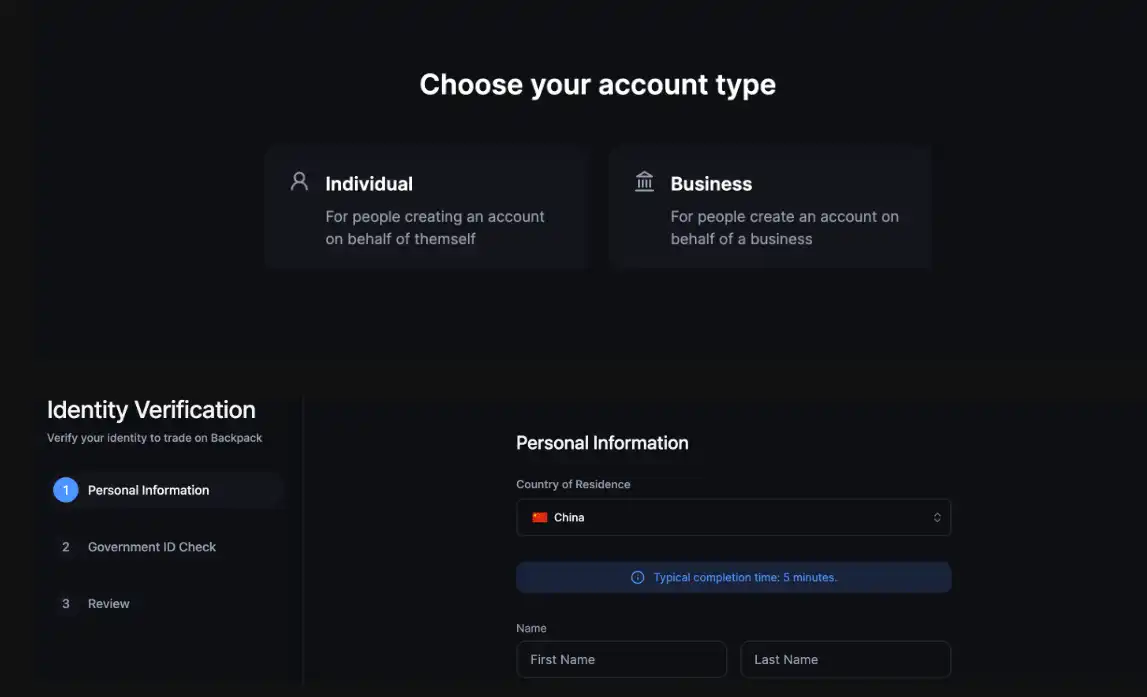1147x697 pixels.
Task: Click the typical completion time message
Action: (x=745, y=578)
